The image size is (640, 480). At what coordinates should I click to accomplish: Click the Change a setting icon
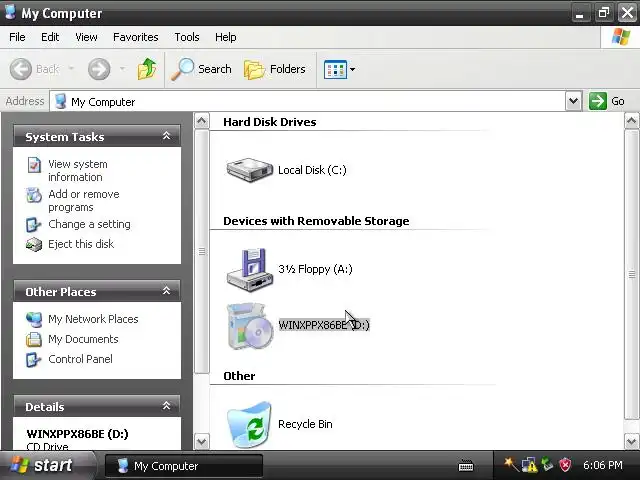click(33, 225)
